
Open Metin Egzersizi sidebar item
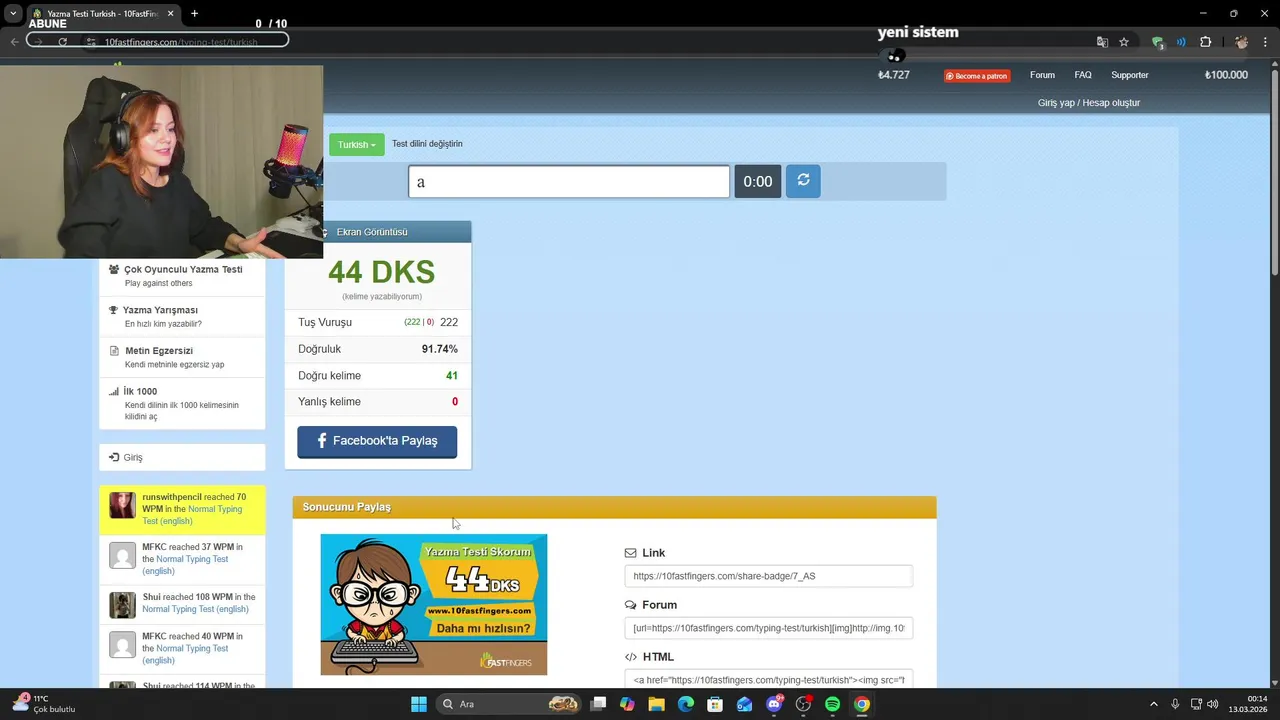click(182, 357)
